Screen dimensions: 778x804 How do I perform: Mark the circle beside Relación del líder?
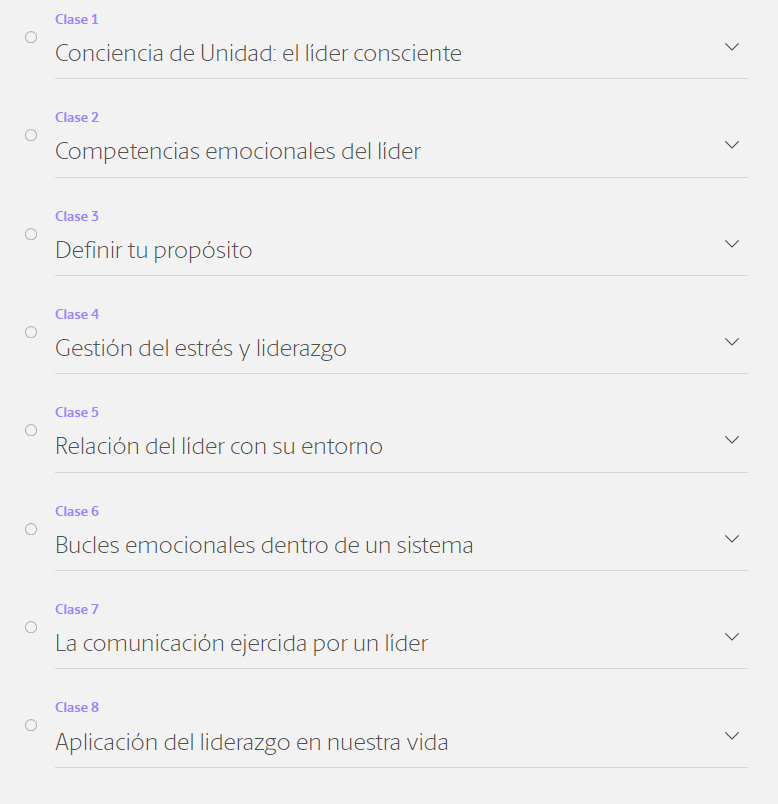[x=31, y=430]
